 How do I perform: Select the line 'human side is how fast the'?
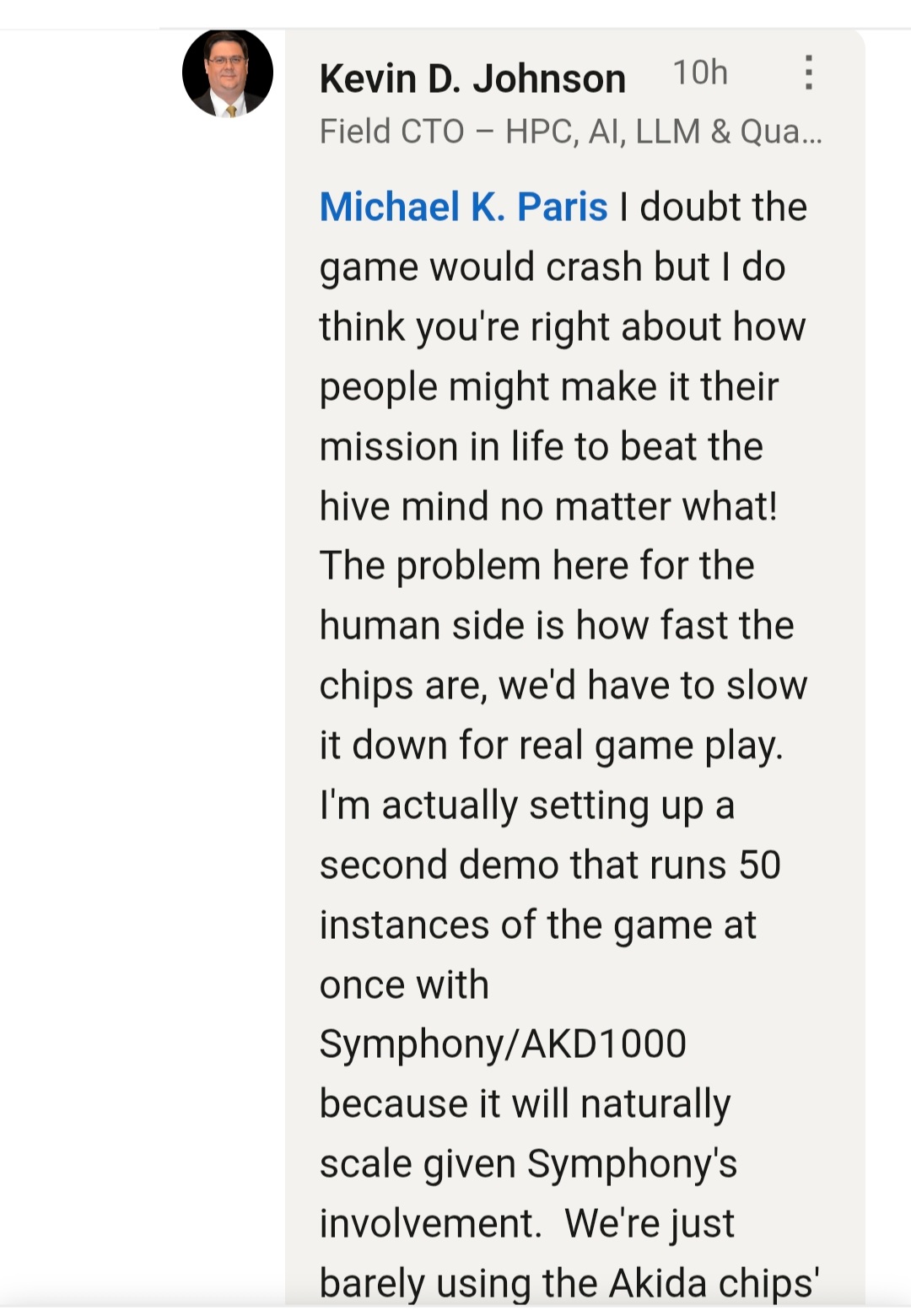[x=557, y=626]
